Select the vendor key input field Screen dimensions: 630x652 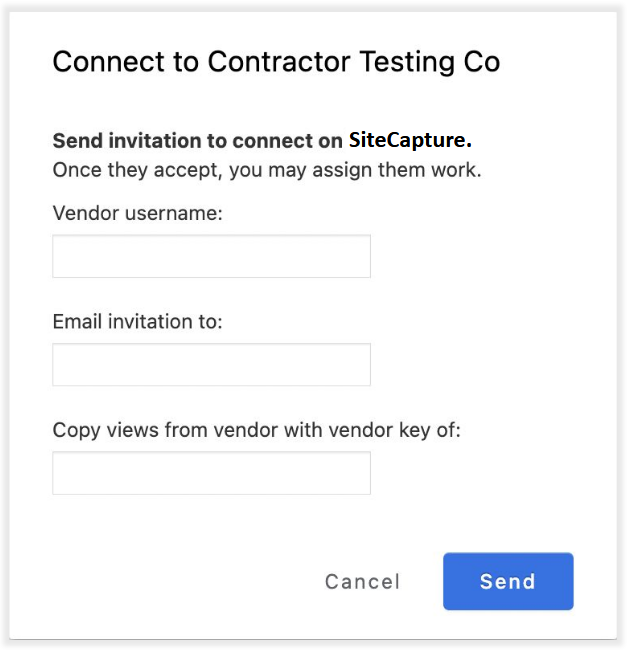click(211, 473)
